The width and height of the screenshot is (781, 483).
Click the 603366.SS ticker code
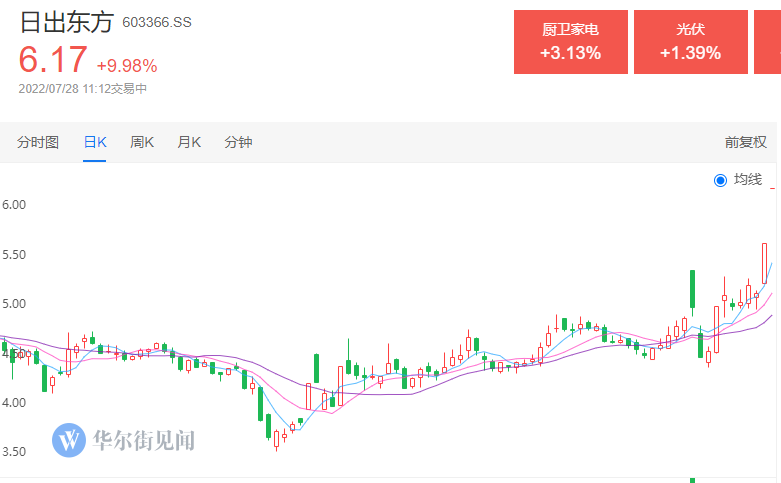pyautogui.click(x=156, y=23)
